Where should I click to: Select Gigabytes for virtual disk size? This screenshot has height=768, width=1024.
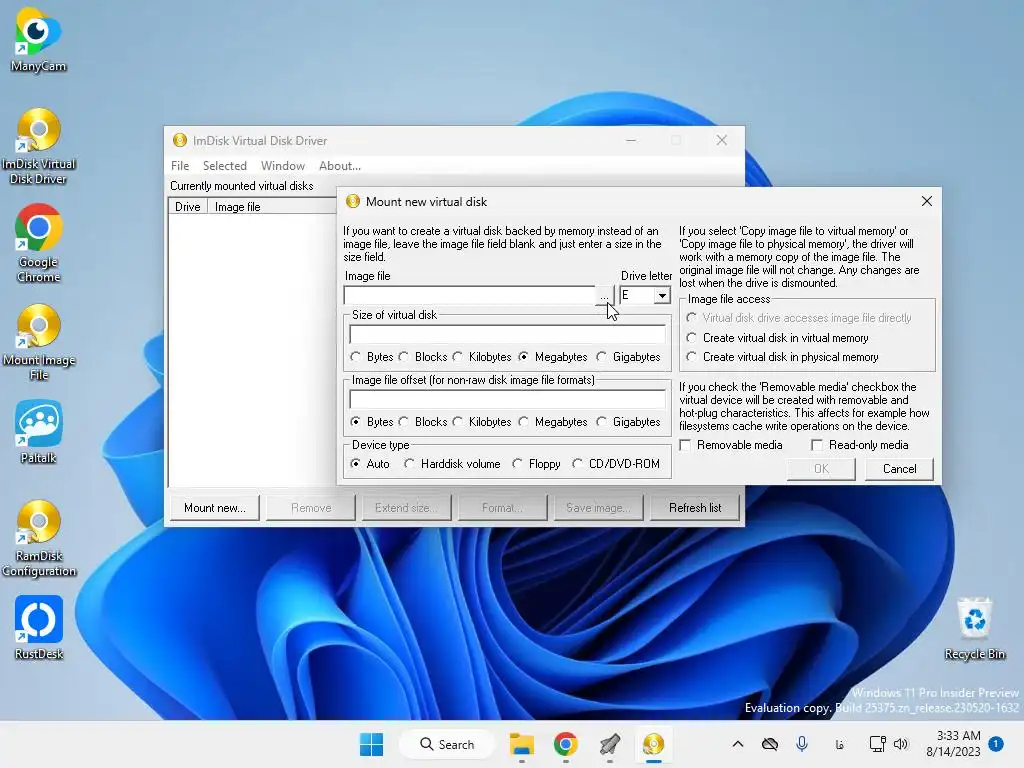(x=629, y=357)
